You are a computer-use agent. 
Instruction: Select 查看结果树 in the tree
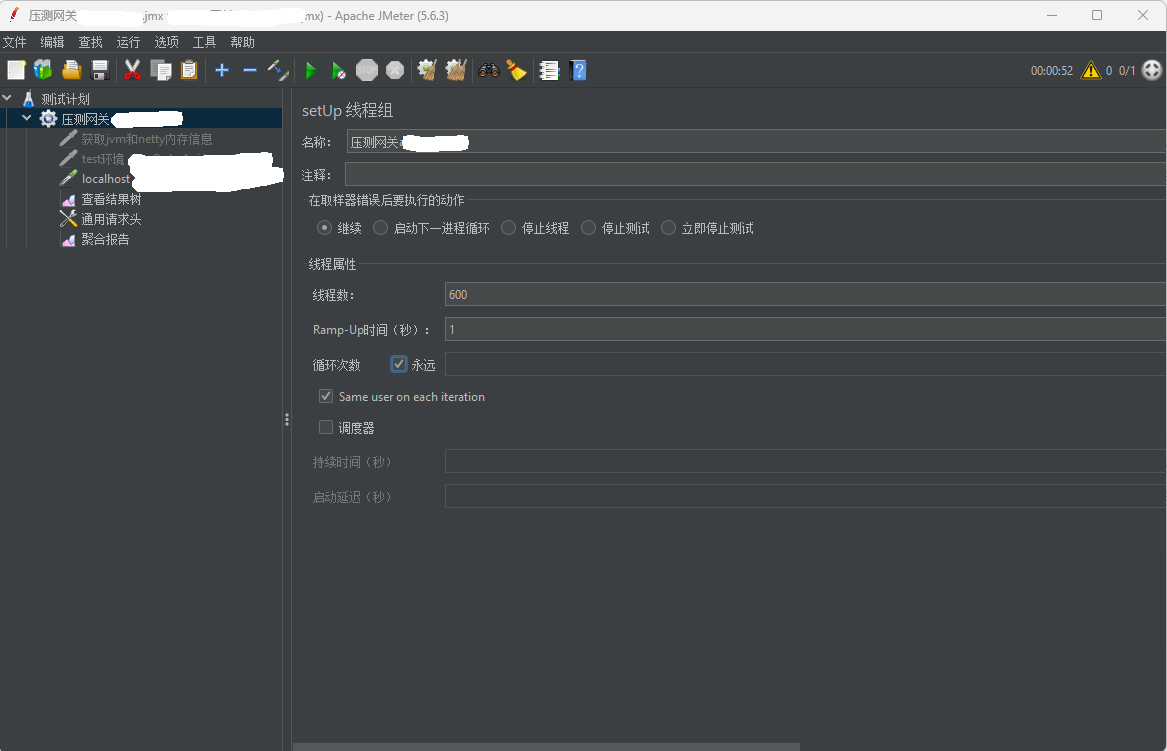click(111, 200)
